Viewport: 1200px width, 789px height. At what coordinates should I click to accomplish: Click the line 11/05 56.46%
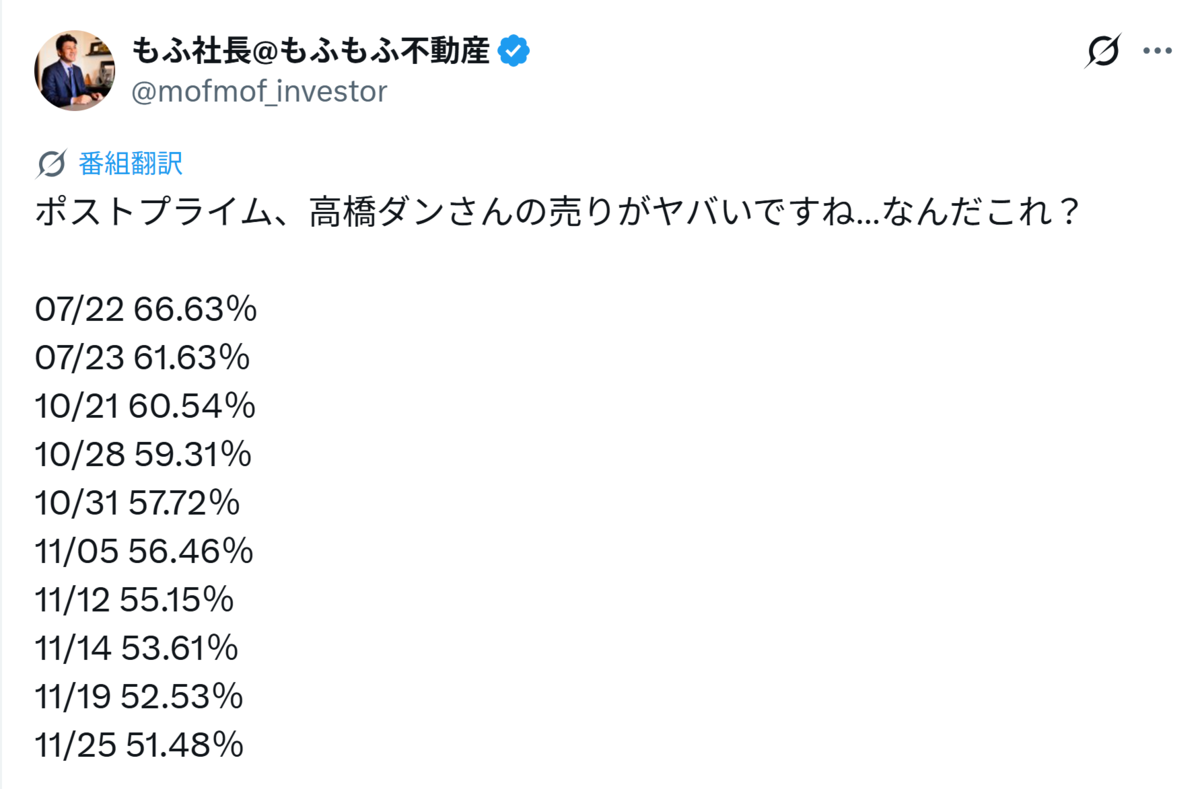tap(144, 551)
